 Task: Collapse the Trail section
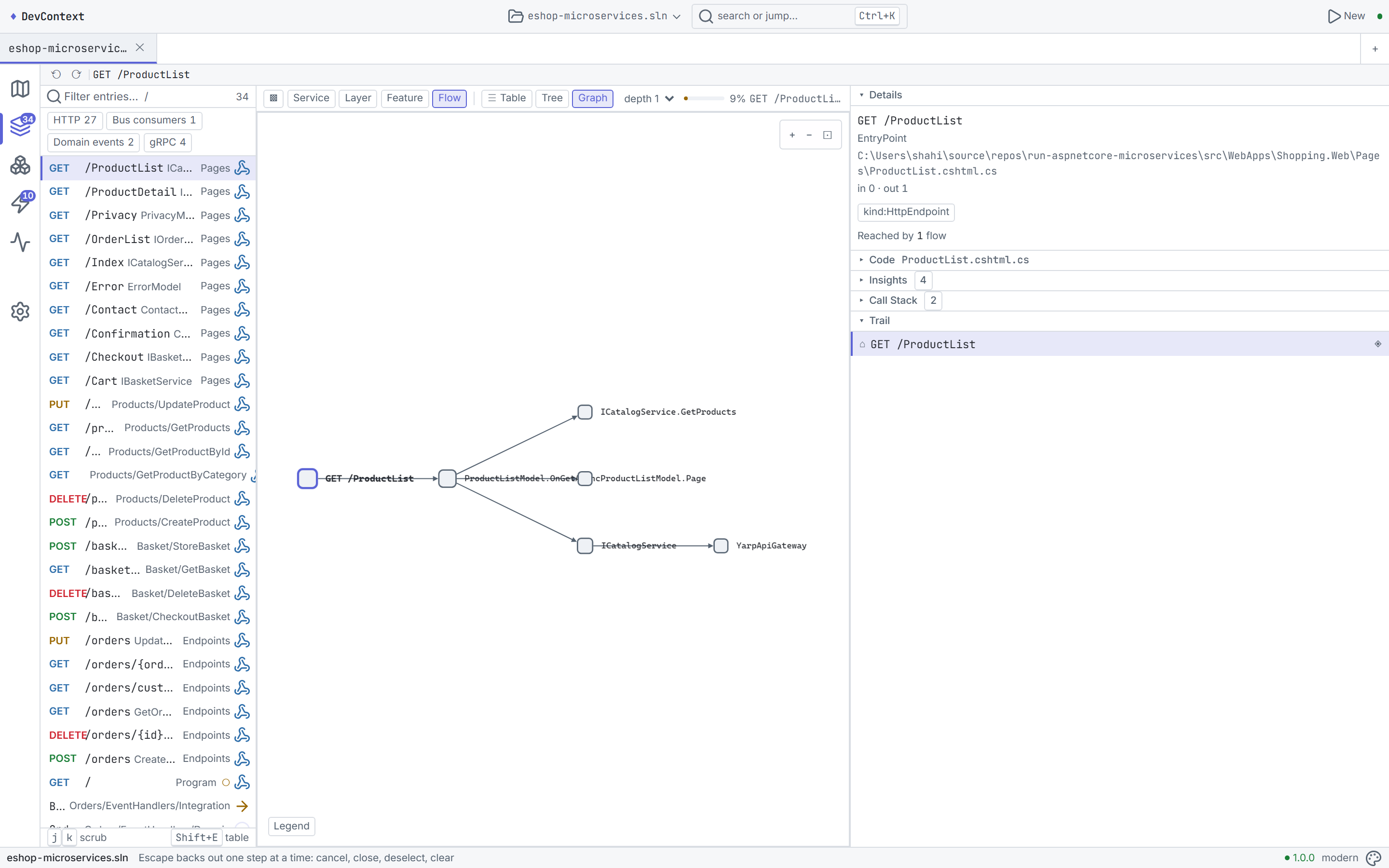tap(1119, 321)
